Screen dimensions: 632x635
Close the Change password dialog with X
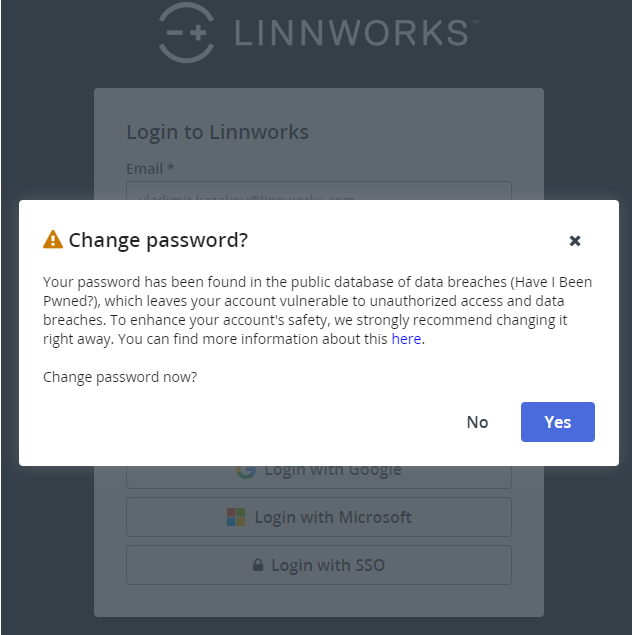pyautogui.click(x=575, y=241)
